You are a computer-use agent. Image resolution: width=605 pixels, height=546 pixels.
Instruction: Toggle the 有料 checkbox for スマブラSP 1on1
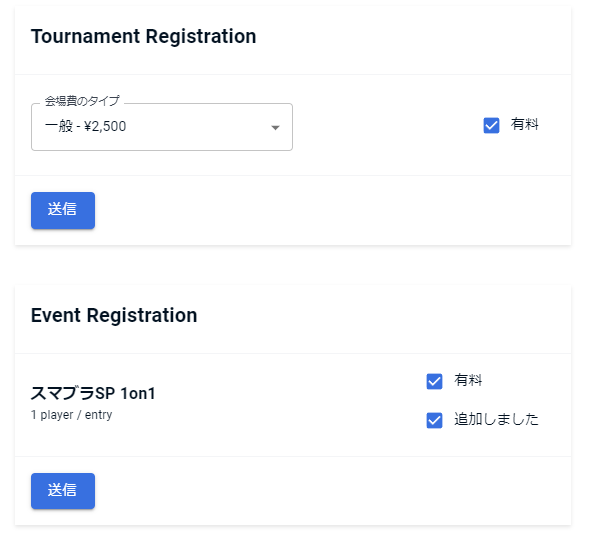point(434,381)
